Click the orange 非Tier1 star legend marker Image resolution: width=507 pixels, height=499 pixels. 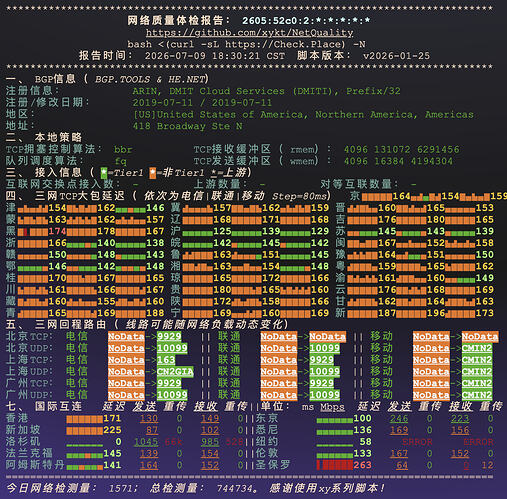153,173
